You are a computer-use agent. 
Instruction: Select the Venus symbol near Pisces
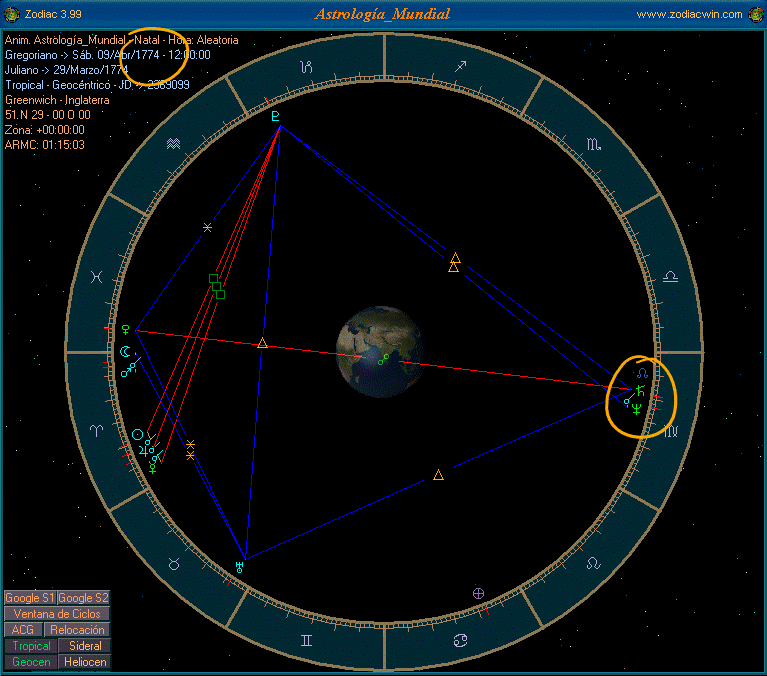click(x=126, y=328)
